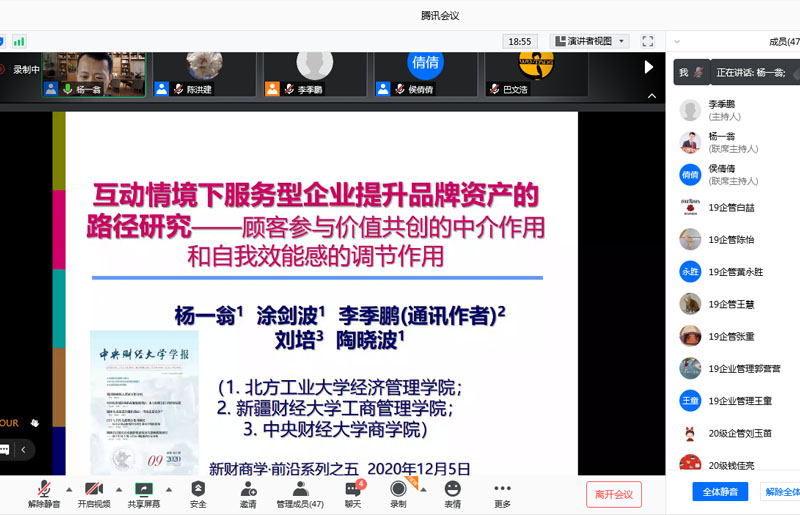Click the red 离开会议 button
The image size is (800, 515).
coord(613,494)
